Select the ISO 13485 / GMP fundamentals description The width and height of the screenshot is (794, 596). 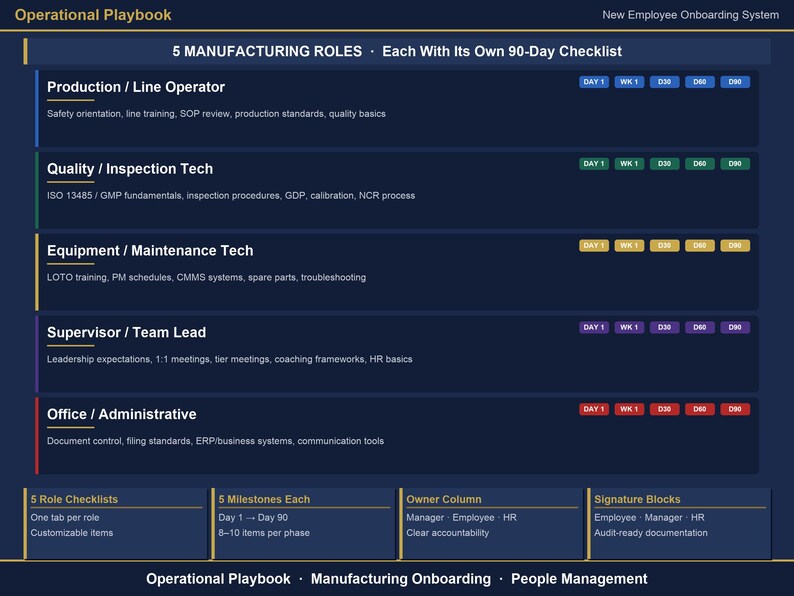[x=231, y=195]
